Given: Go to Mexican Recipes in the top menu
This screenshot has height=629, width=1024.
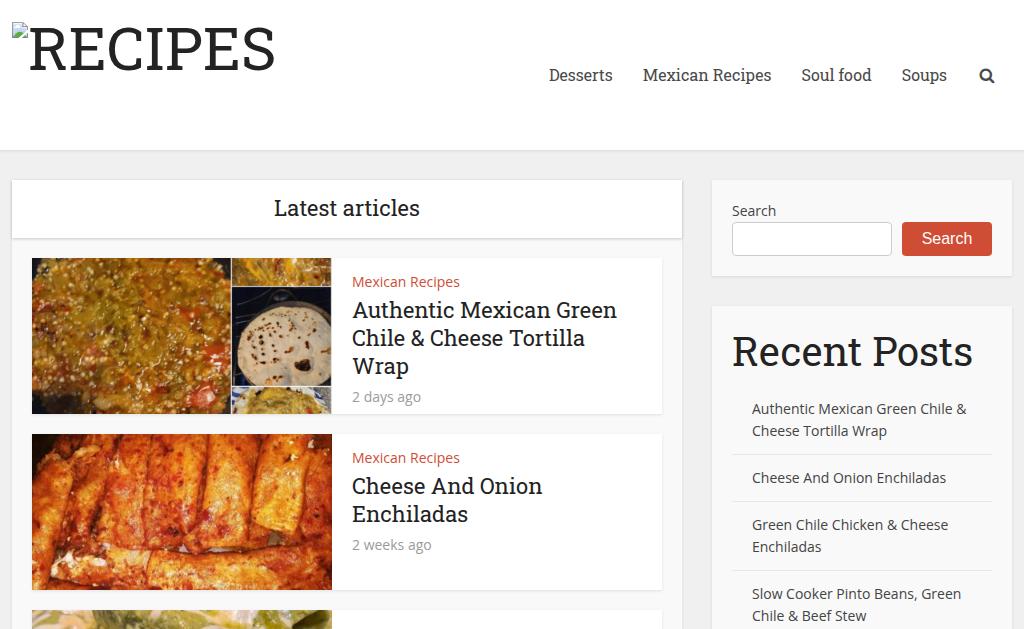Looking at the screenshot, I should pos(707,76).
